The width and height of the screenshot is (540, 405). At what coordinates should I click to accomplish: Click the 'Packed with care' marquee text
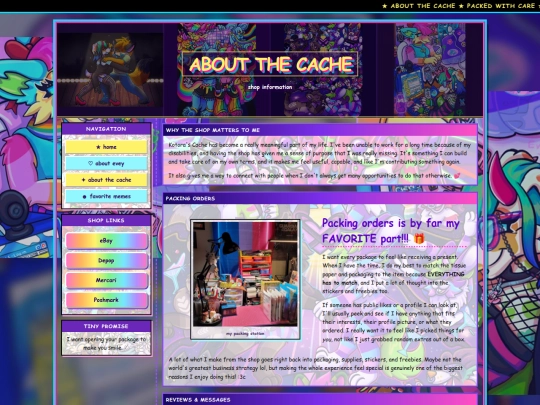pos(501,6)
